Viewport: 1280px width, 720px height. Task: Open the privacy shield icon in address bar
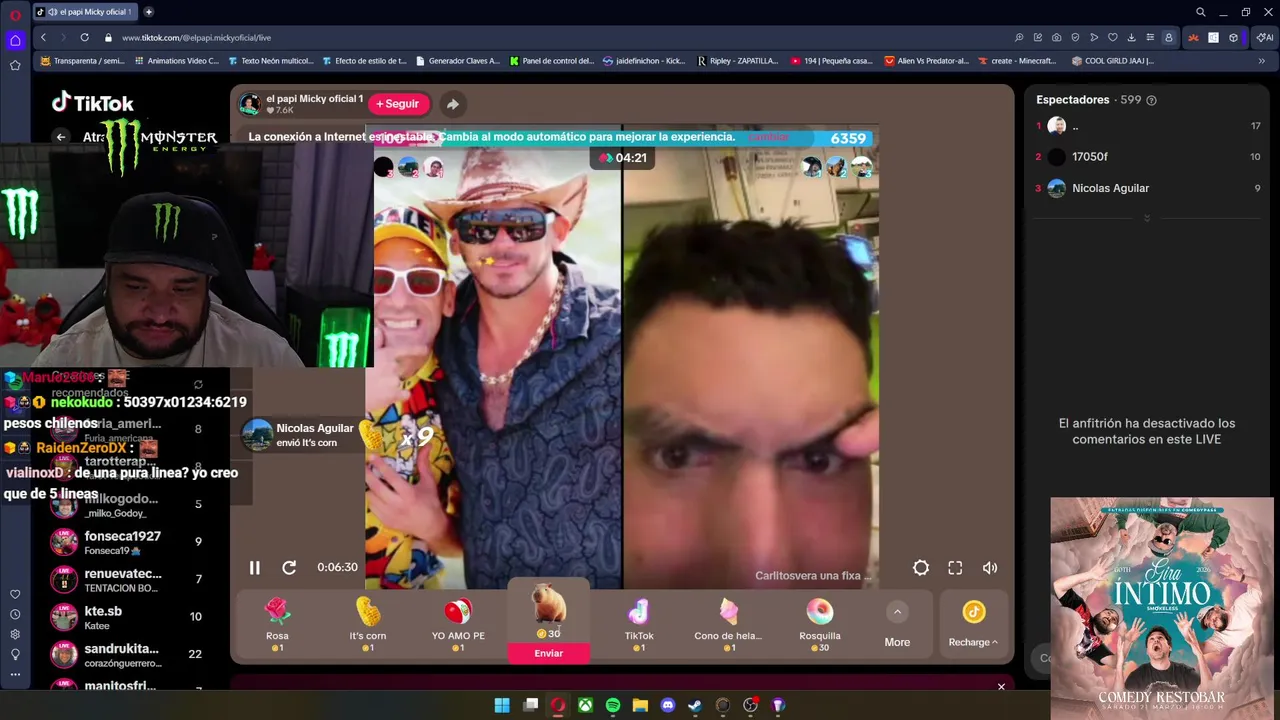point(1076,37)
